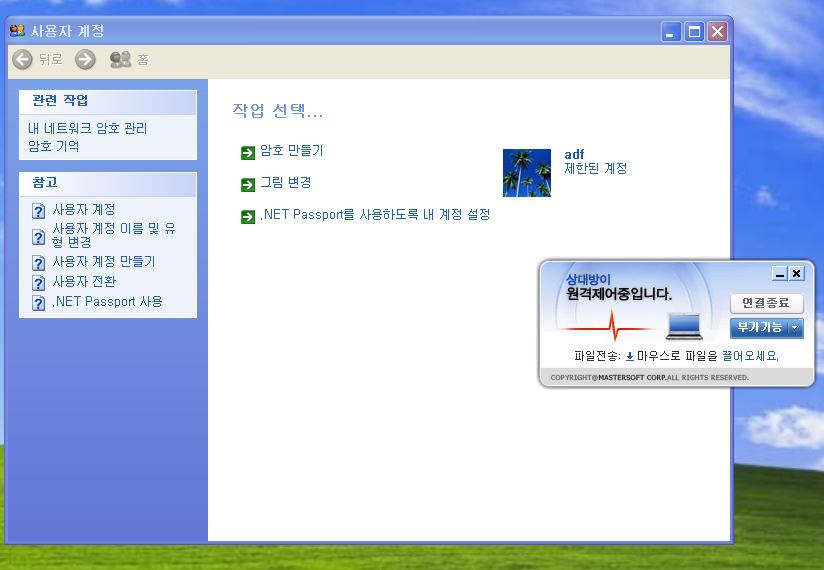The width and height of the screenshot is (824, 570).
Task: Maximize the 사용자 계정 window
Action: click(694, 32)
